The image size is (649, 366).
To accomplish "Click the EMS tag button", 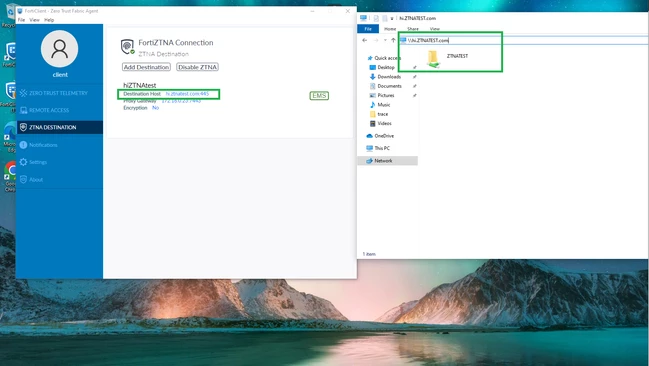I will 319,96.
